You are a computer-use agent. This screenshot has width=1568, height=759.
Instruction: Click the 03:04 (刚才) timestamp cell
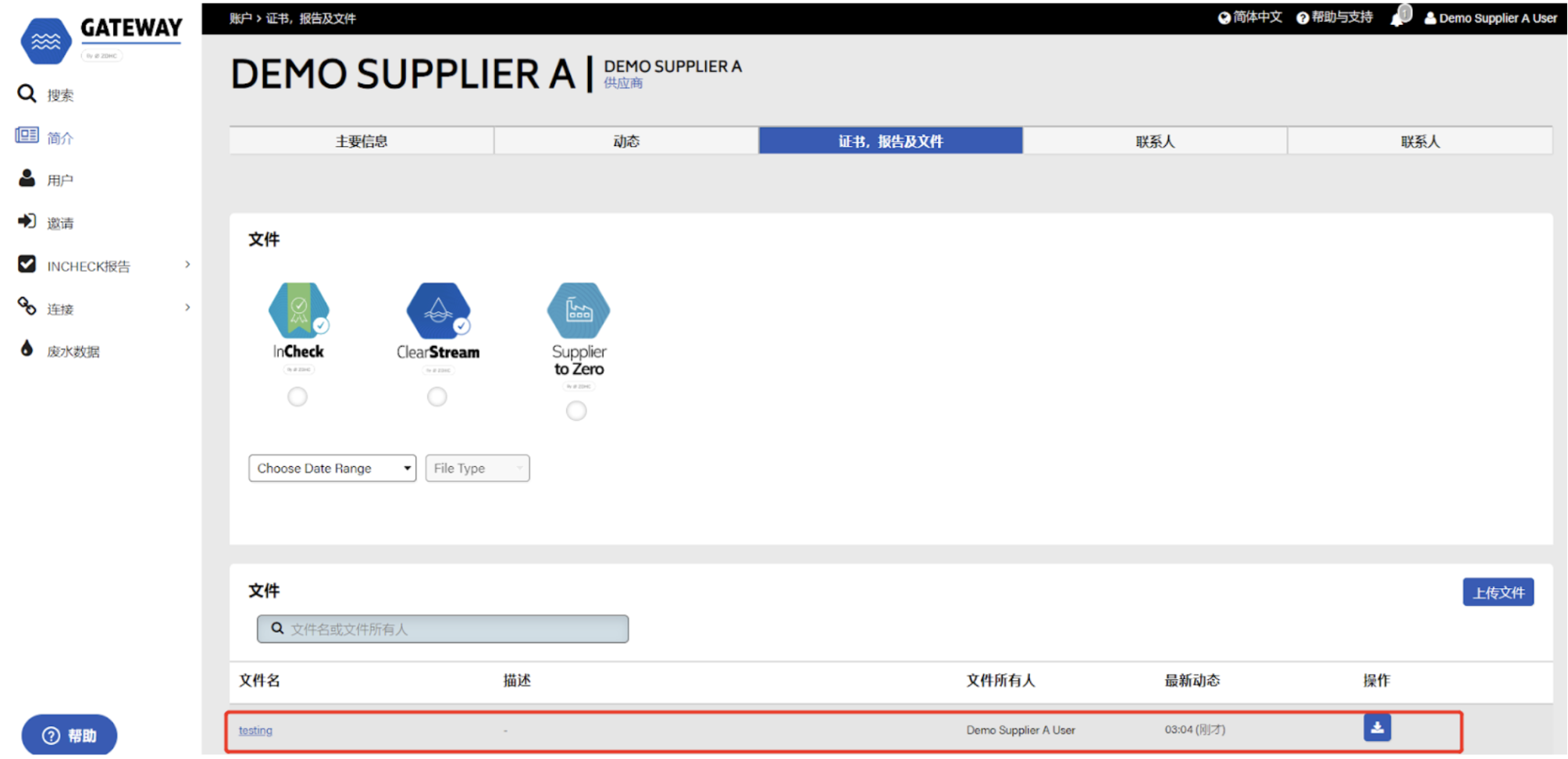[1195, 729]
